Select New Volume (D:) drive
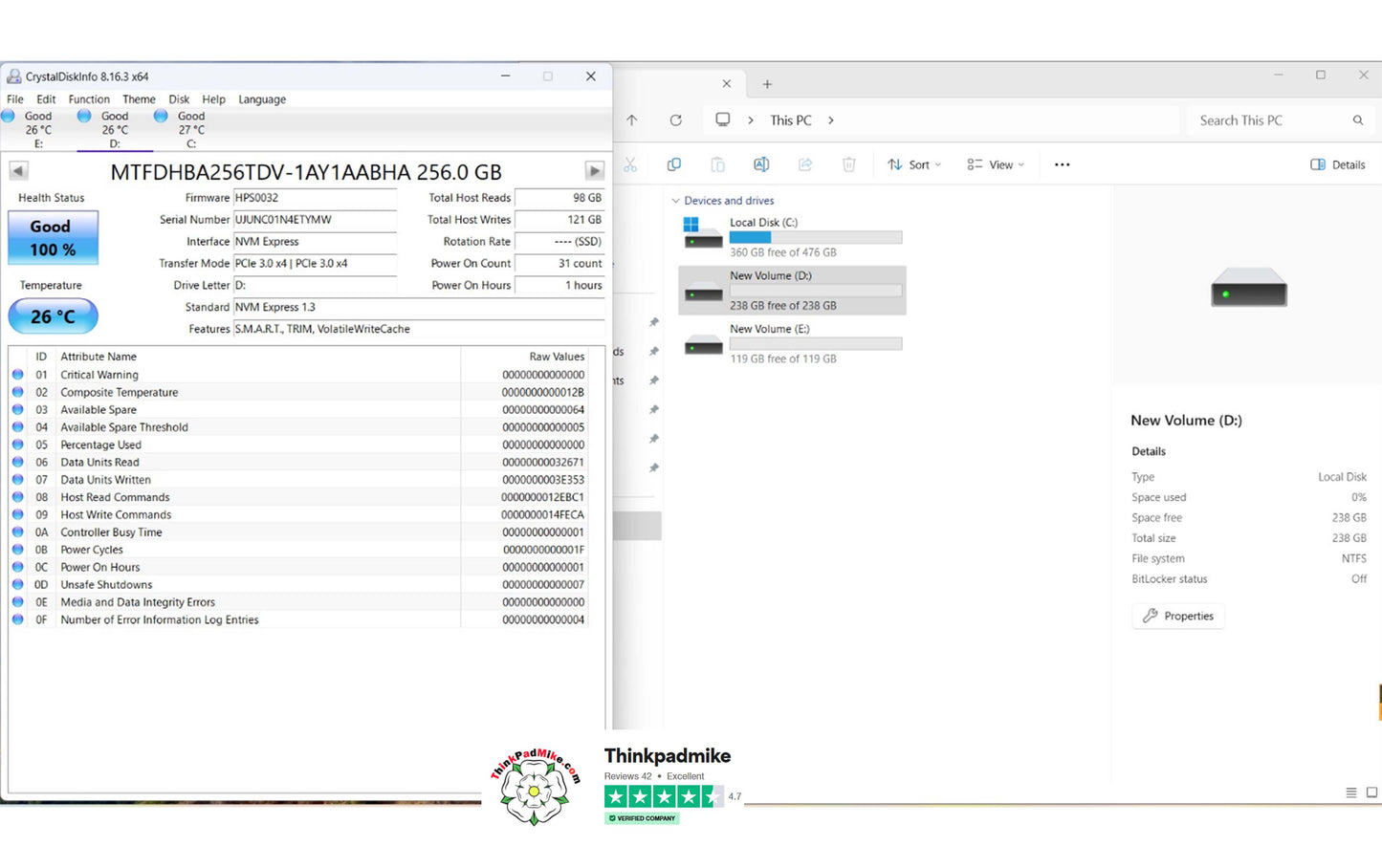 [x=793, y=291]
